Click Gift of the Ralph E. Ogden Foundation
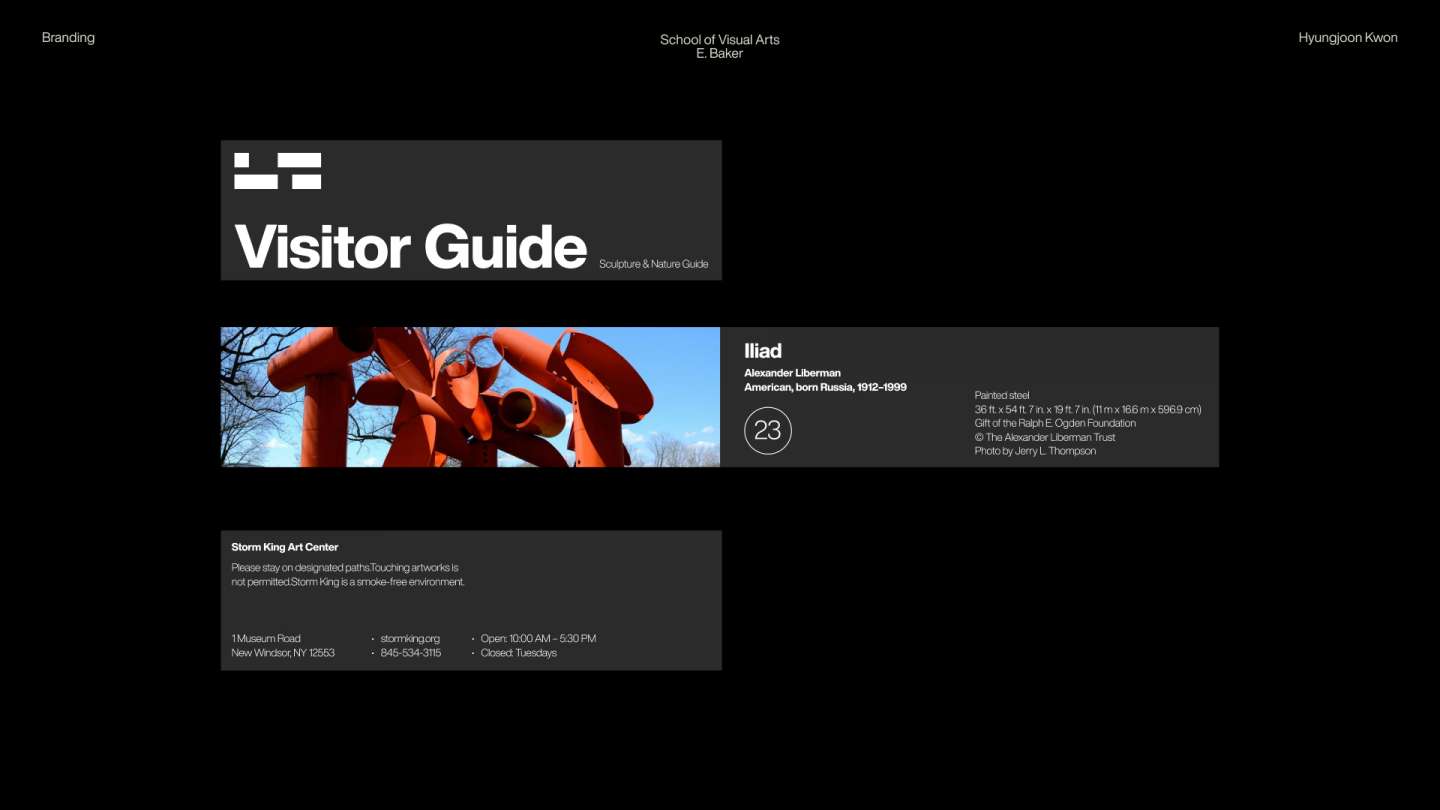The image size is (1440, 810). click(1055, 423)
